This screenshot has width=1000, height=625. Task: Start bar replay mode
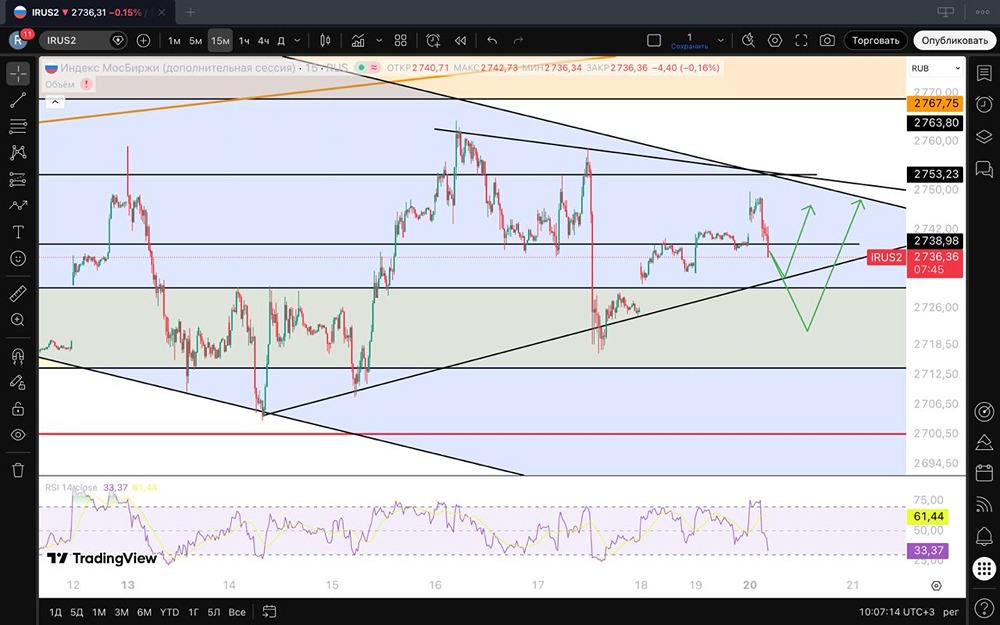point(460,40)
